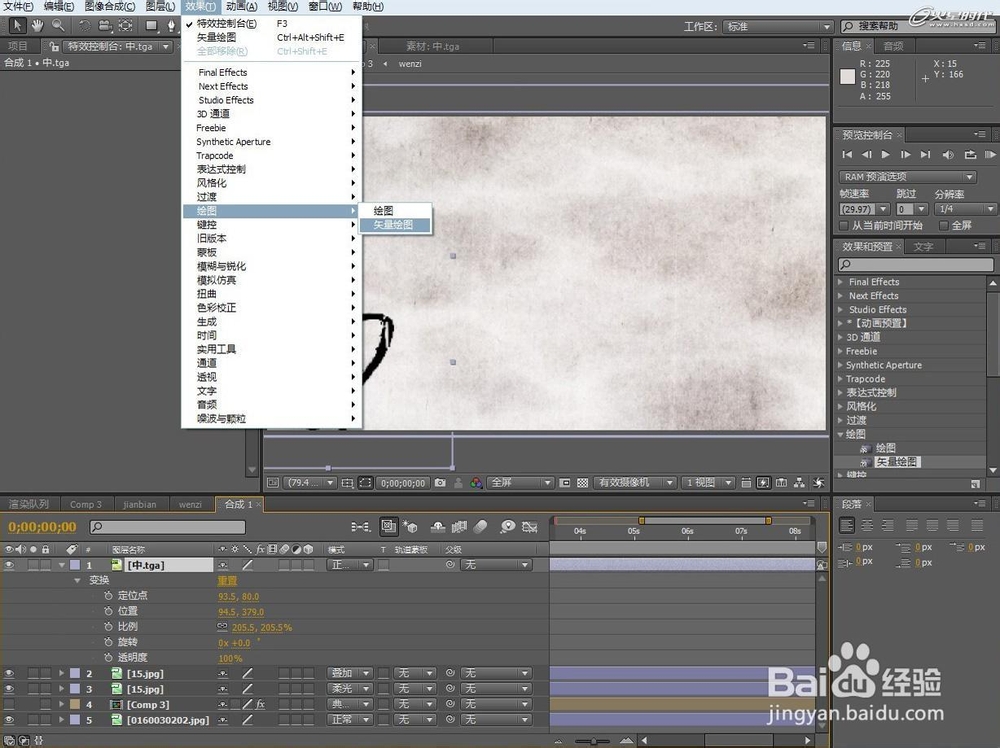Hide layer 2 [15.jpg] eye icon
The height and width of the screenshot is (748, 1000).
tap(9, 673)
